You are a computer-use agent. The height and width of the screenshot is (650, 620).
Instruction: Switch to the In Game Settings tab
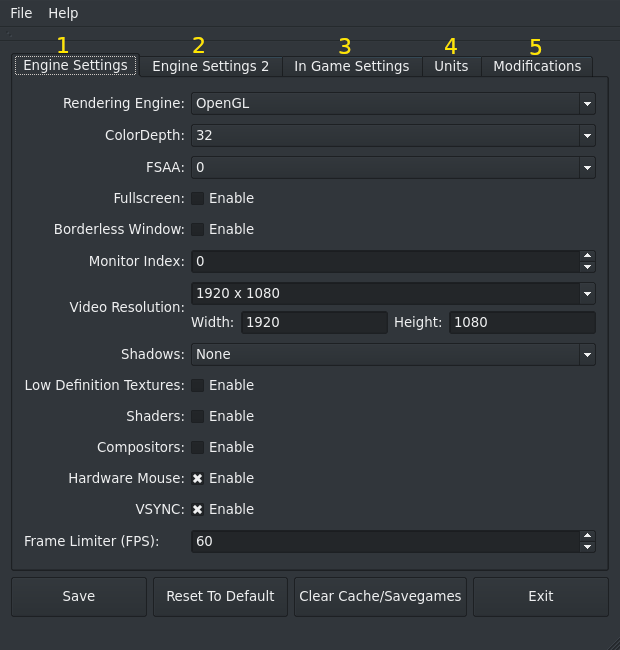point(351,66)
